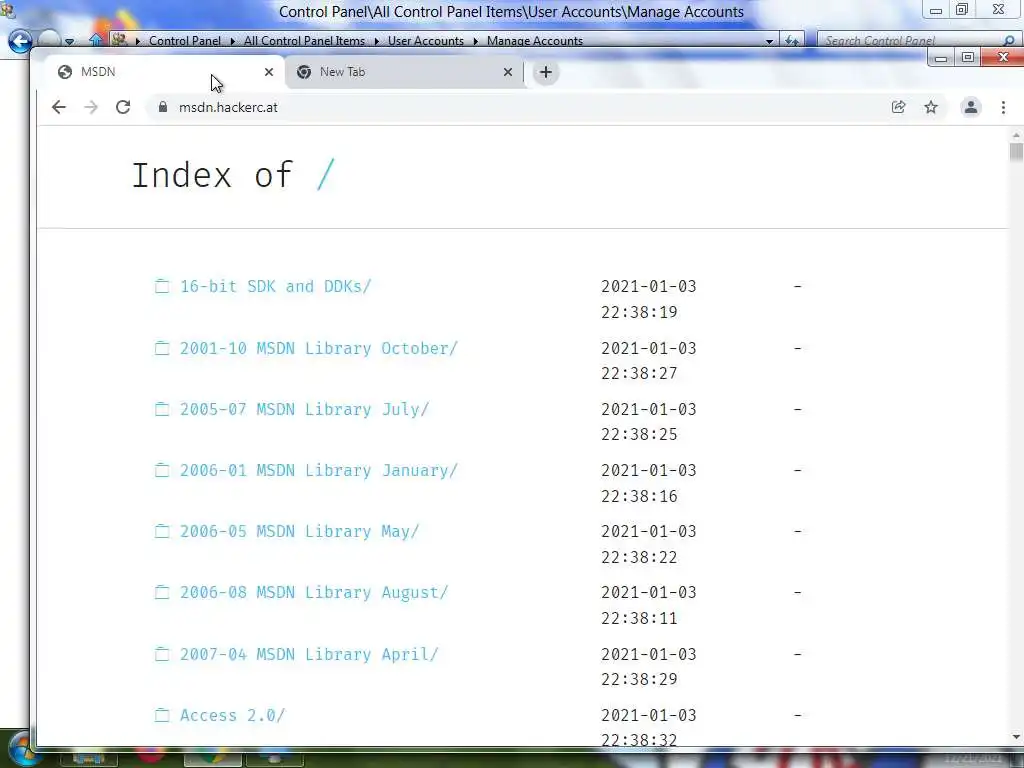
Task: Select timestamp 2021-01-03 22:38:16
Action: point(648,483)
